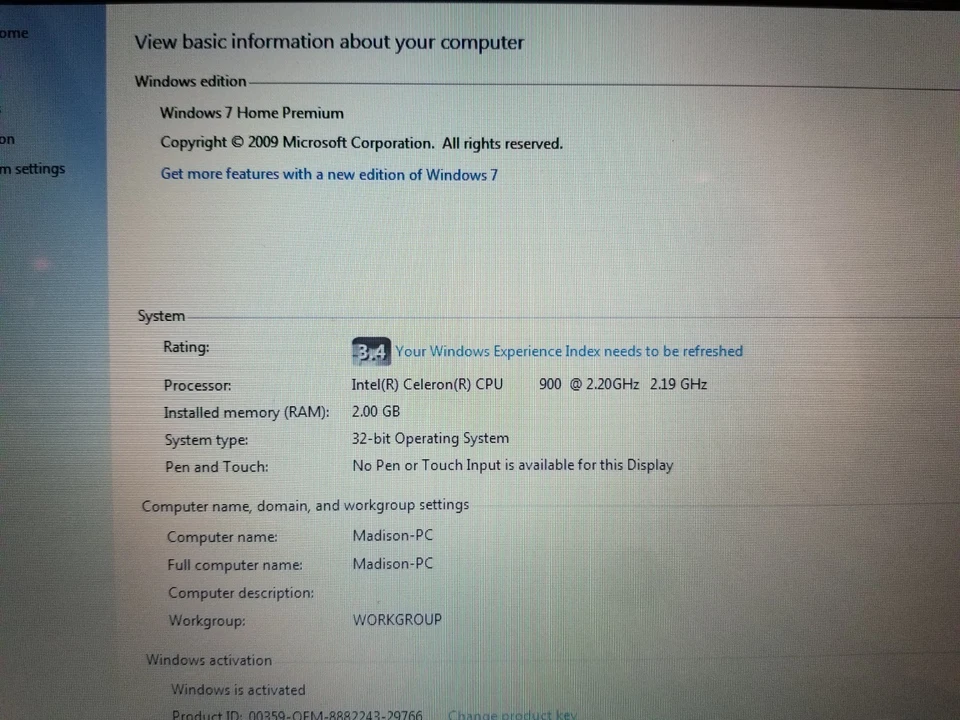
Task: Click 'Windows 7 Home Premium' edition text
Action: coord(252,113)
